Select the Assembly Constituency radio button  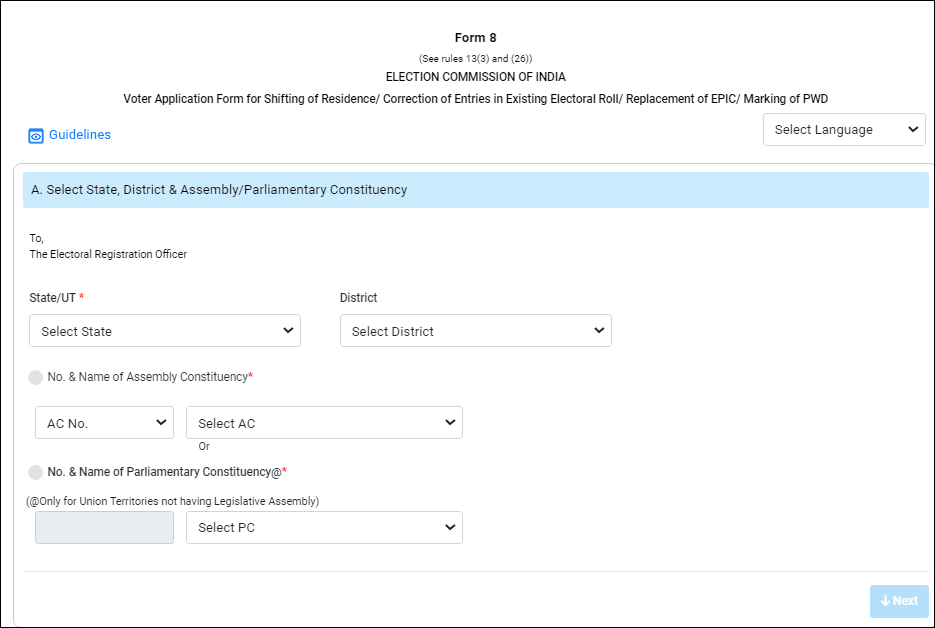pos(36,377)
